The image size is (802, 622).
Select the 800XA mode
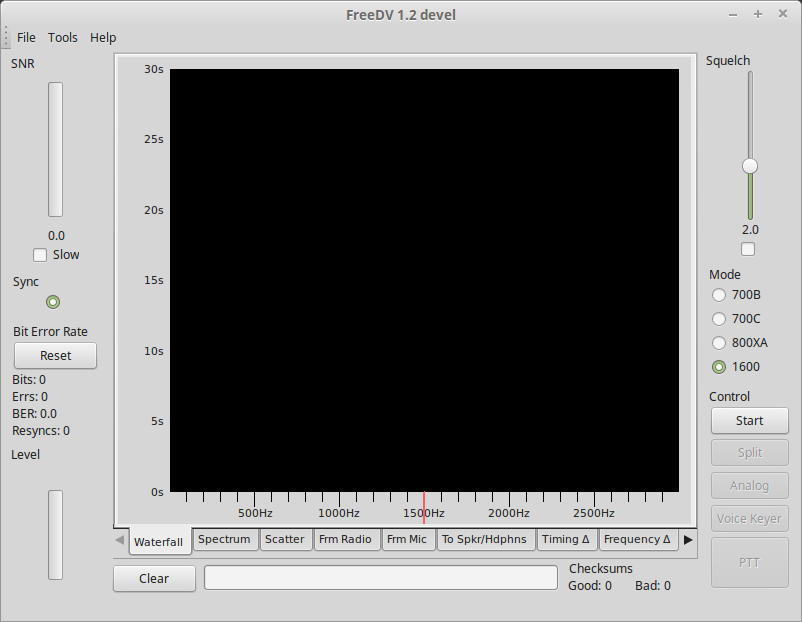(718, 343)
